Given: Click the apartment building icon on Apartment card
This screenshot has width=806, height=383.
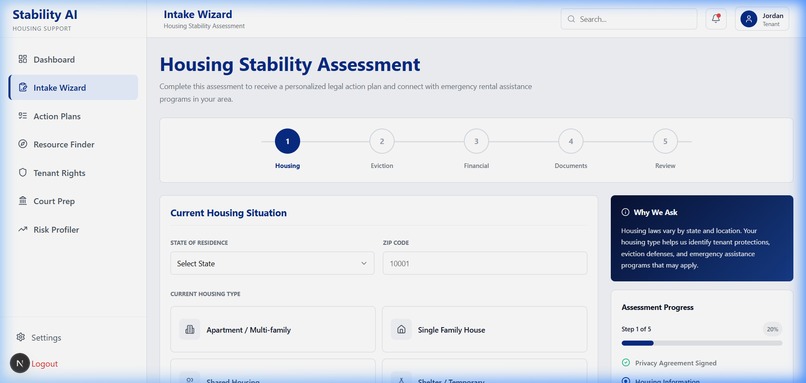Looking at the screenshot, I should point(190,330).
